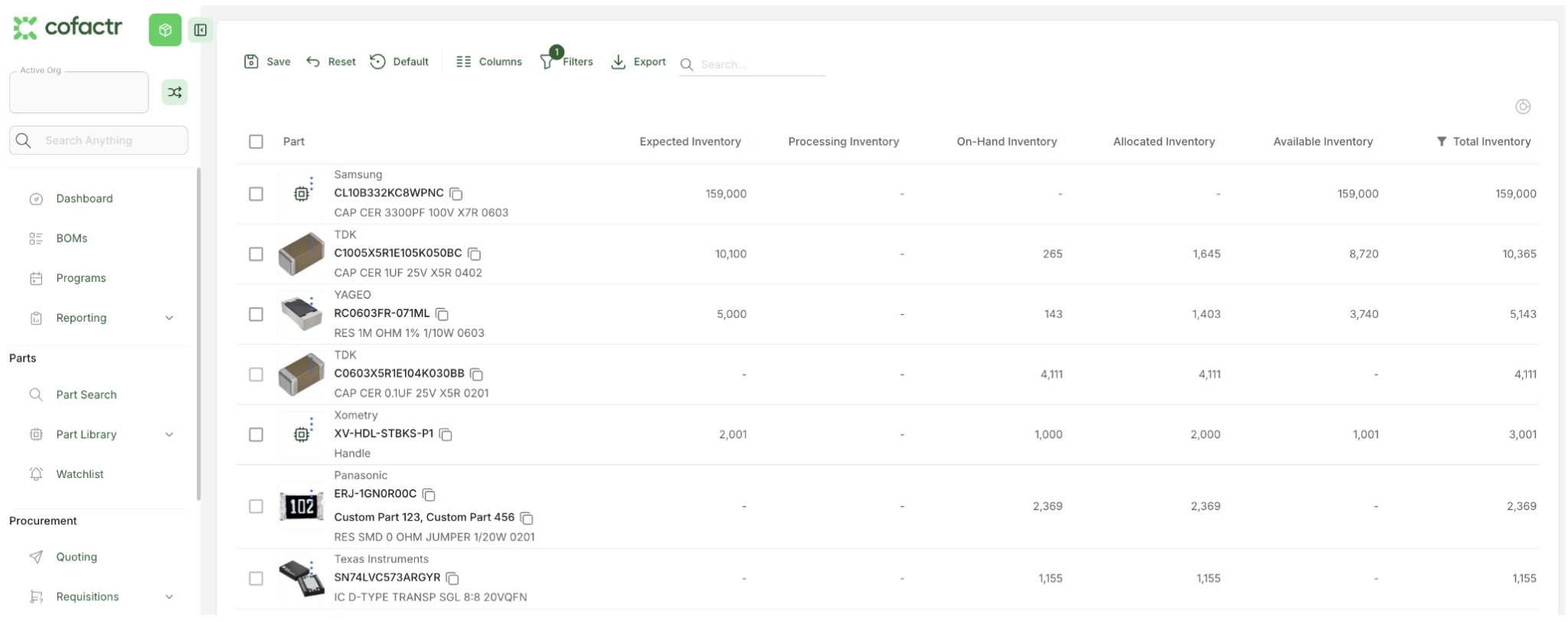This screenshot has width=1568, height=622.
Task: Expand the Reporting menu chevron
Action: pyautogui.click(x=169, y=318)
